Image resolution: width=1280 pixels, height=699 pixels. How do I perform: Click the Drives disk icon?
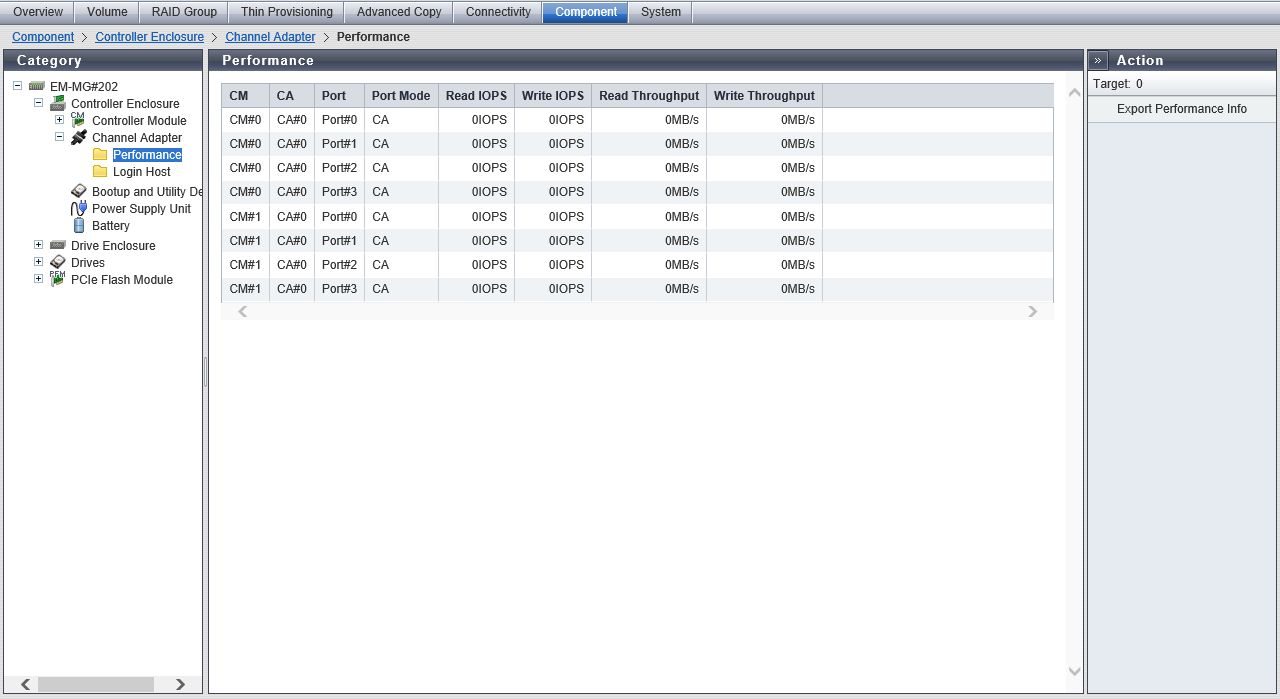point(58,262)
